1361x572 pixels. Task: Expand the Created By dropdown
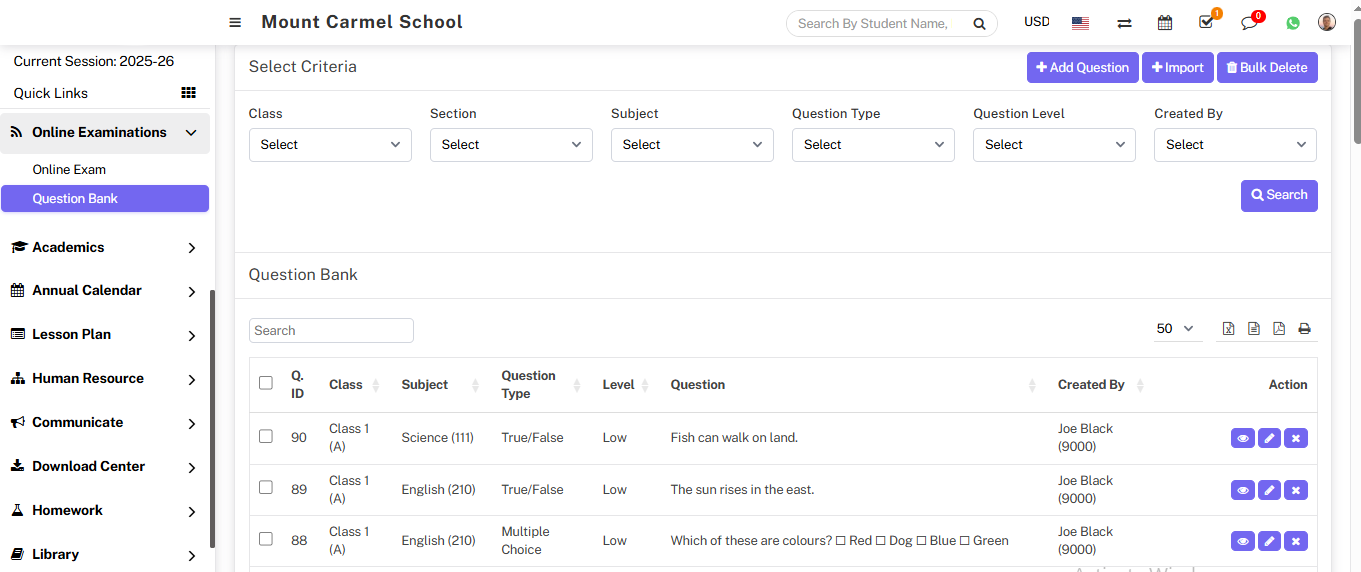coord(1235,145)
